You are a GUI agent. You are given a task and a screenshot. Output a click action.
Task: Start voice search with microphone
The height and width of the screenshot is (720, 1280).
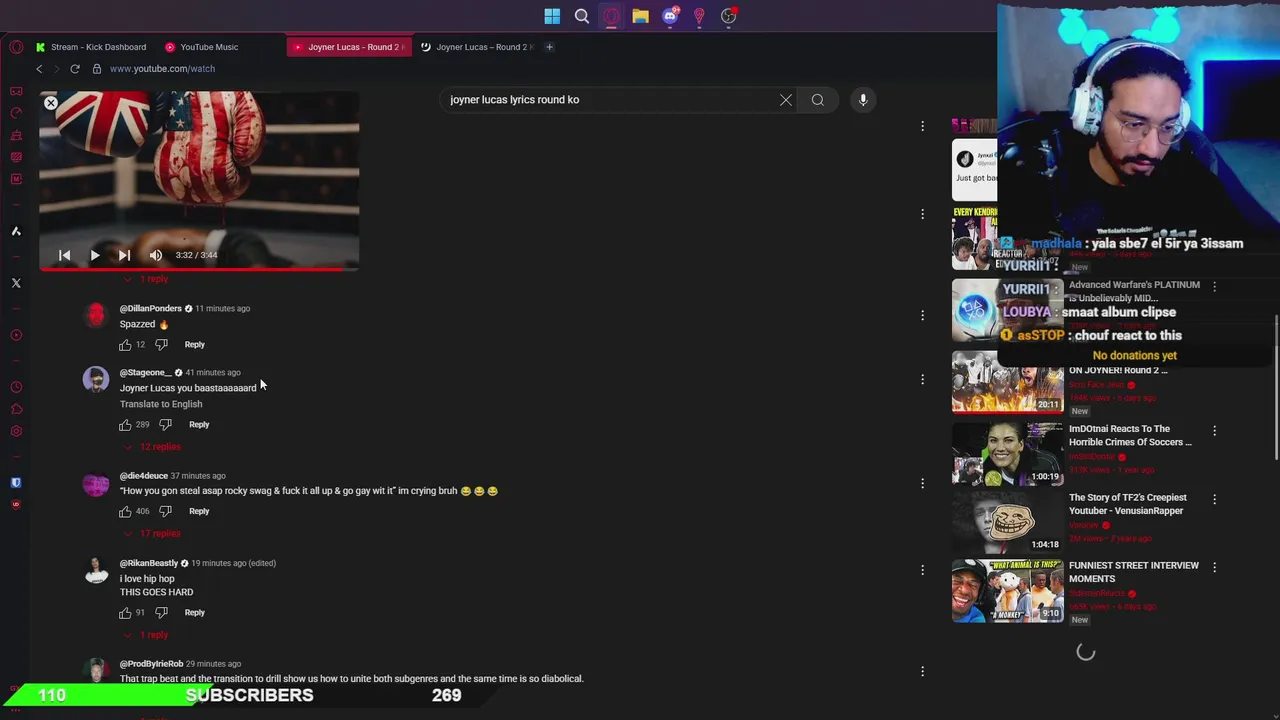pos(863,100)
